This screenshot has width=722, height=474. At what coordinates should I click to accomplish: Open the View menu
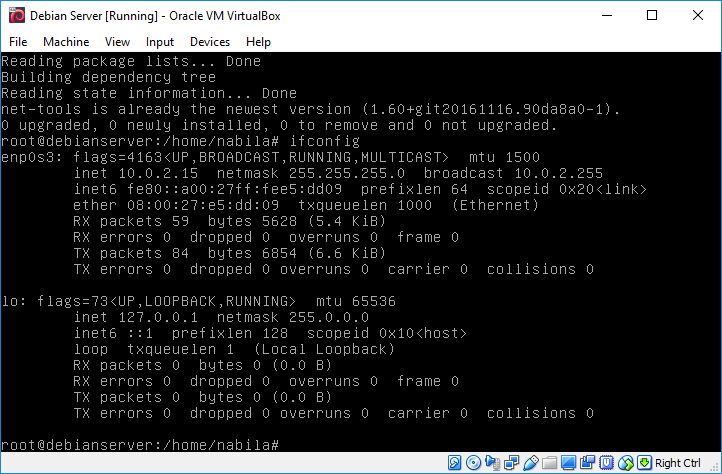[117, 42]
